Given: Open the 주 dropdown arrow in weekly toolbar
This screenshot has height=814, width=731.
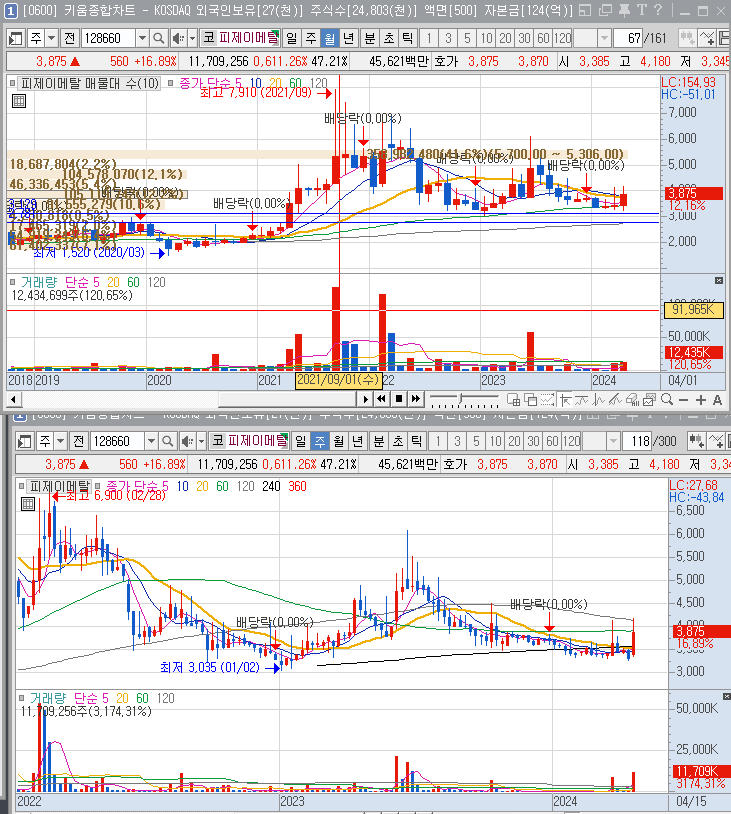Looking at the screenshot, I should point(60,441).
